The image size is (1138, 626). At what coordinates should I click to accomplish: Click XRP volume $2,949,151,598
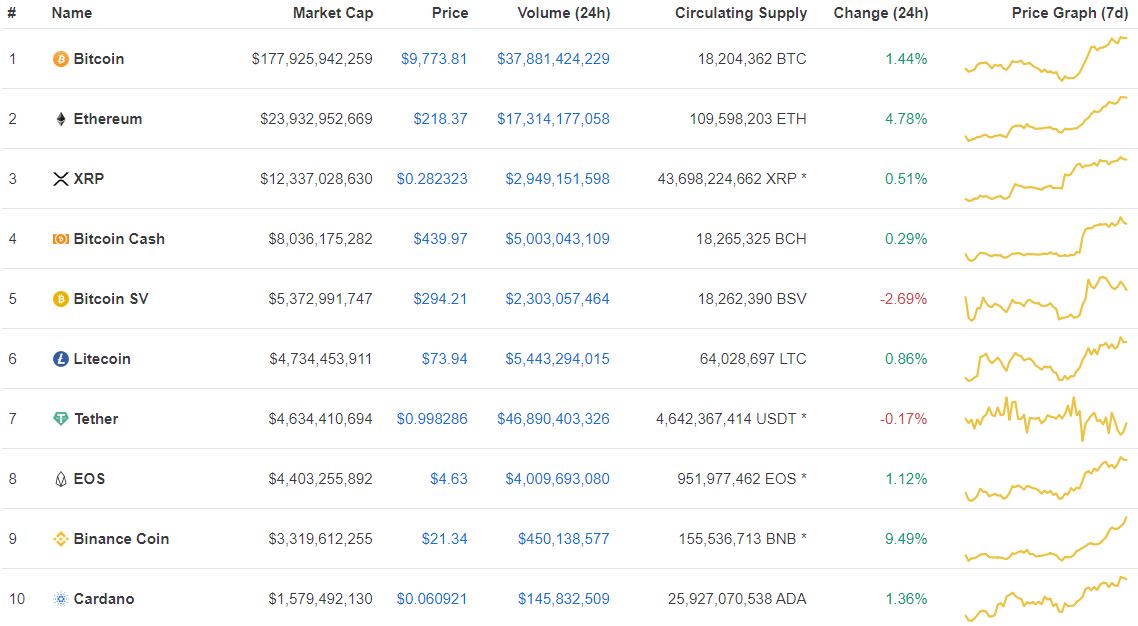click(x=557, y=179)
